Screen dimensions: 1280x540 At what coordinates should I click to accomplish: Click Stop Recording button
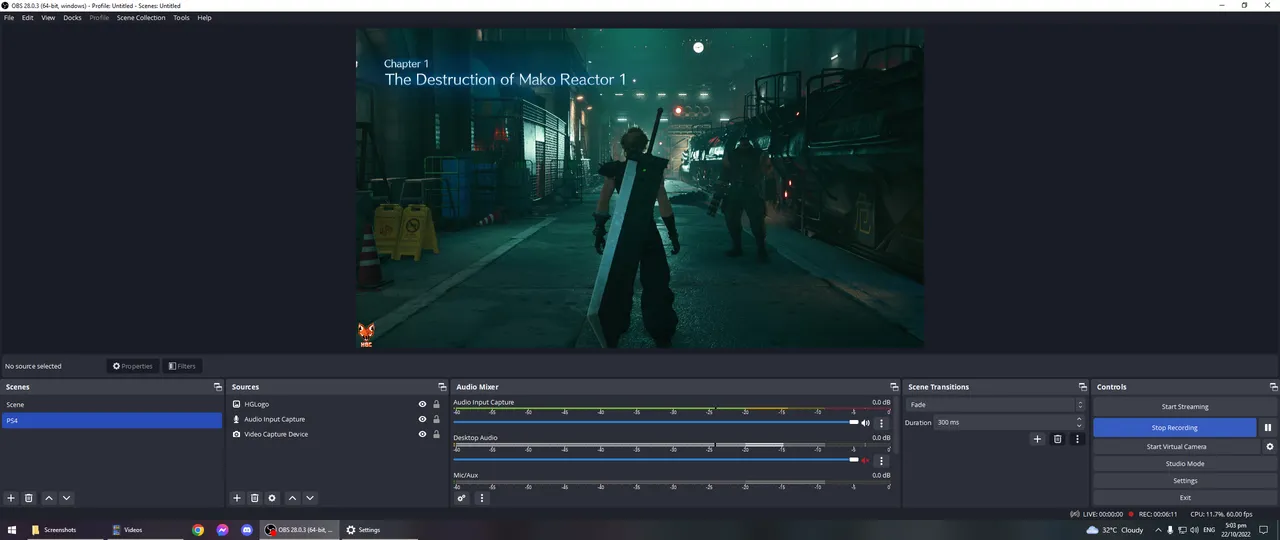tap(1175, 427)
